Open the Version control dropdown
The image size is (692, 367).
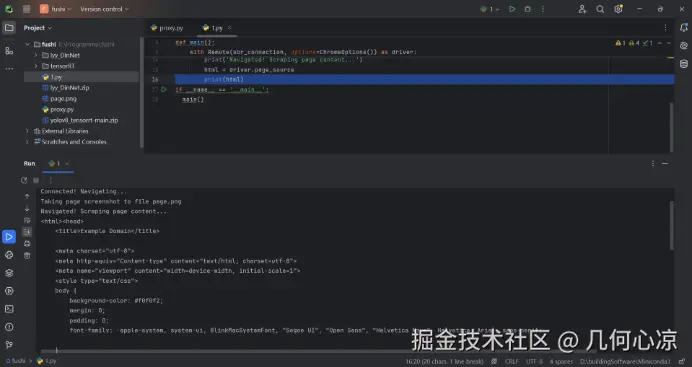pyautogui.click(x=104, y=9)
